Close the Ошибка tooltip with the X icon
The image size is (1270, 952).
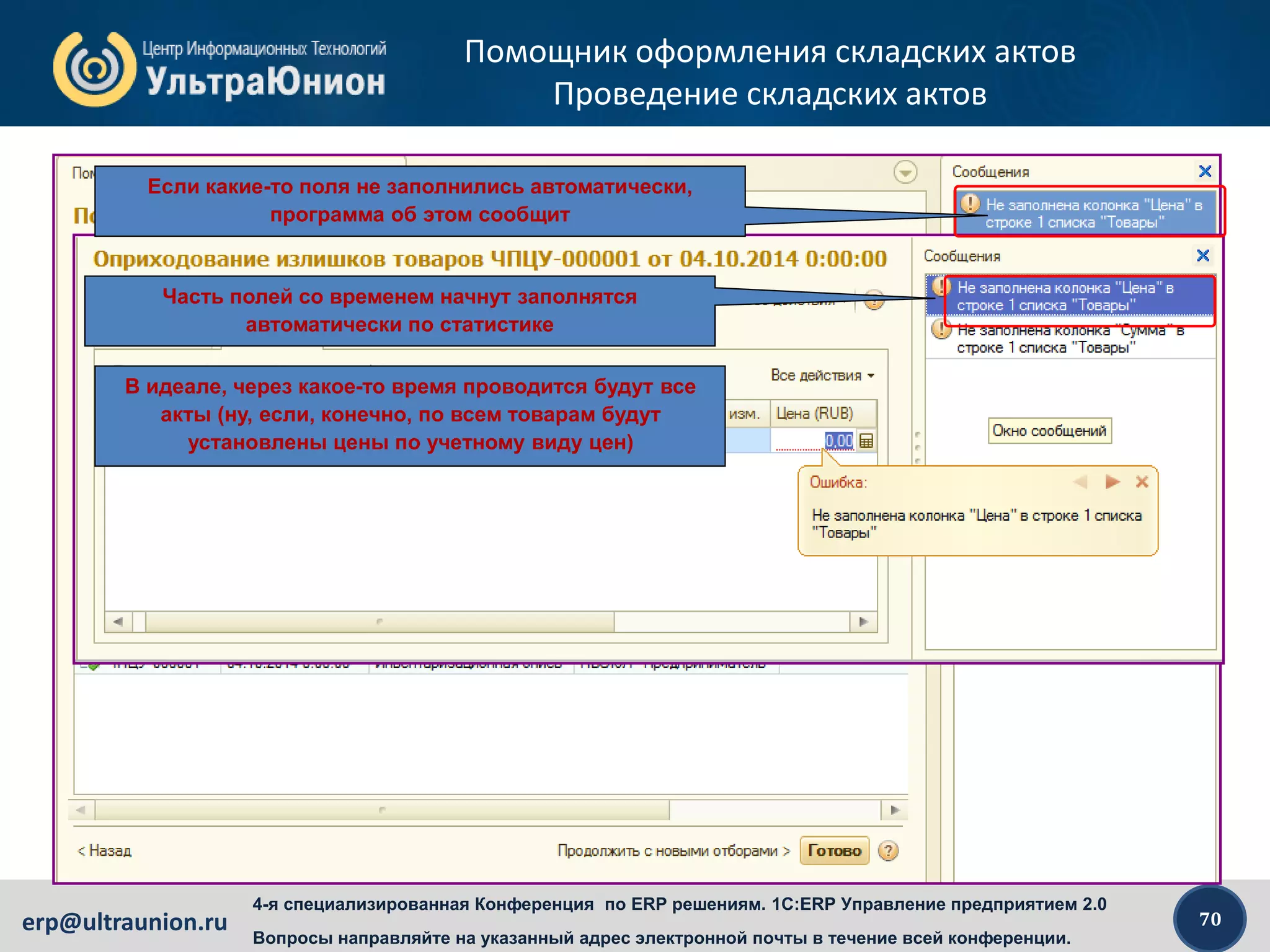point(1142,482)
